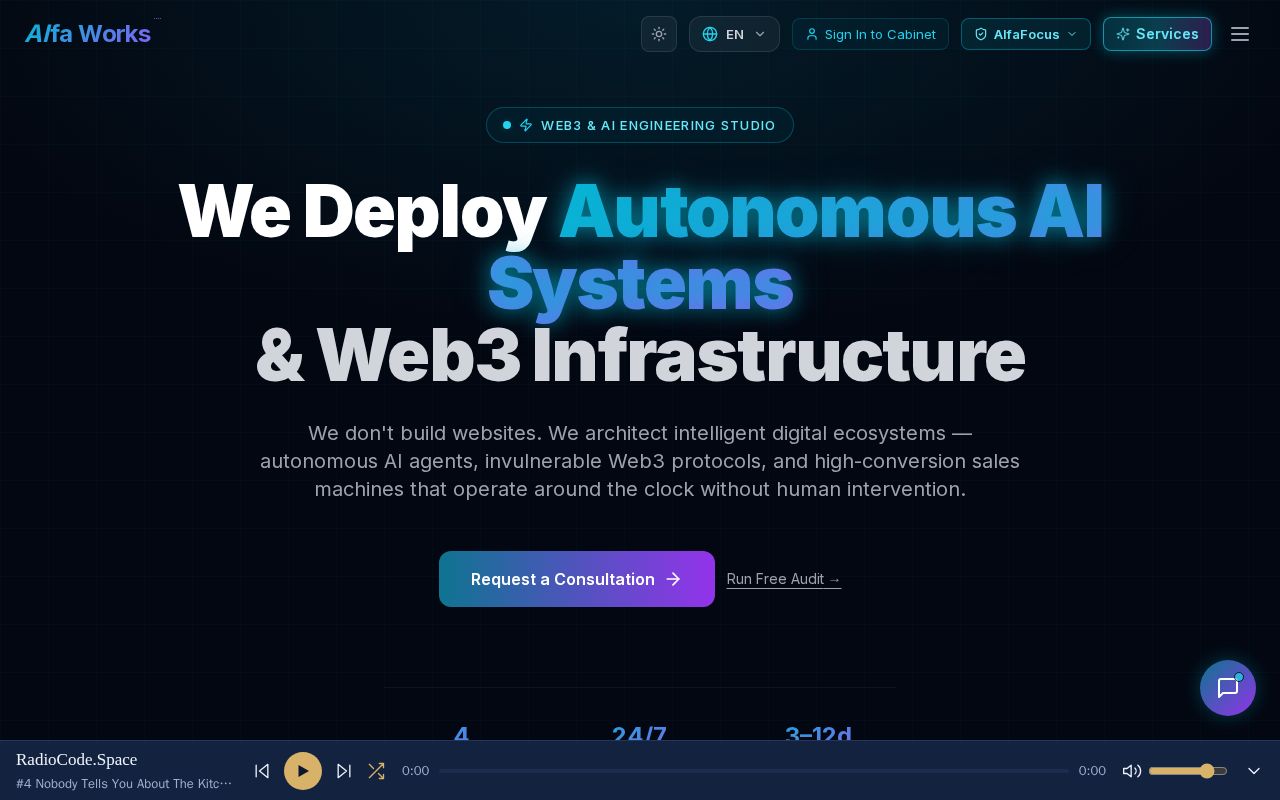Image resolution: width=1280 pixels, height=800 pixels.
Task: Collapse the radio player bar
Action: tap(1254, 771)
